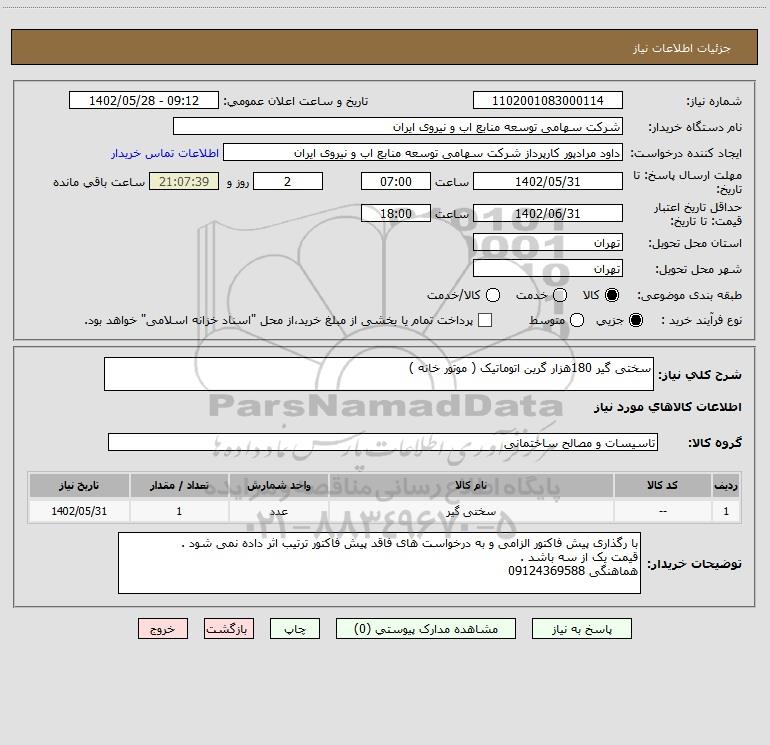This screenshot has width=770, height=745.
Task: Click the عدد unit cell
Action: [278, 511]
